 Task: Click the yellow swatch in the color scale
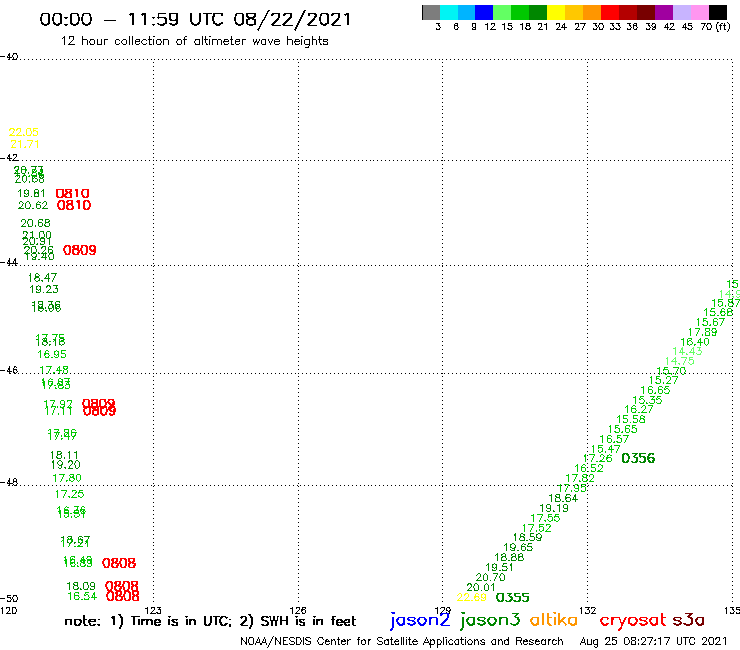coord(556,12)
